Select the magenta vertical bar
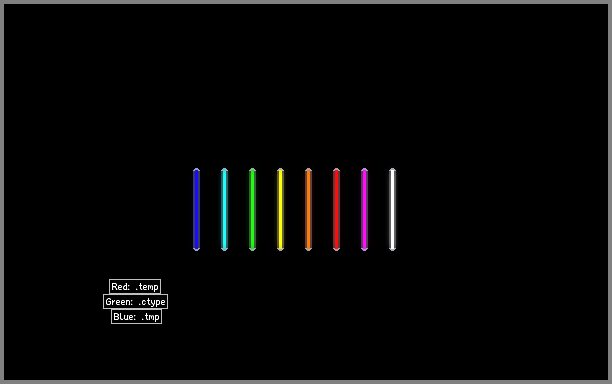 click(x=365, y=210)
